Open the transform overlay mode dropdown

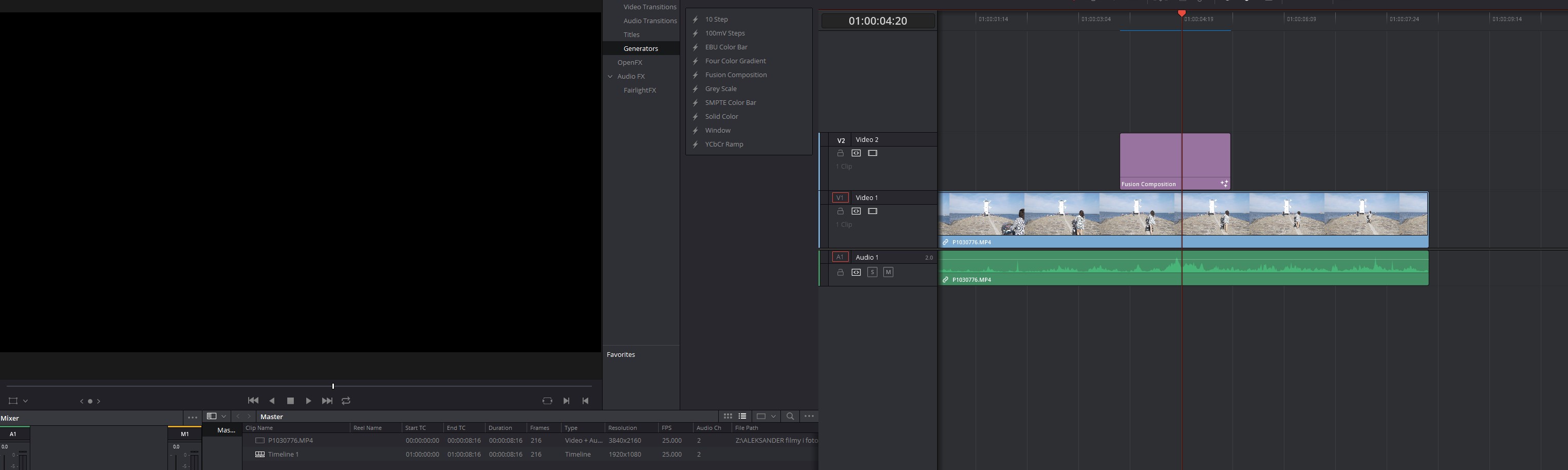26,401
